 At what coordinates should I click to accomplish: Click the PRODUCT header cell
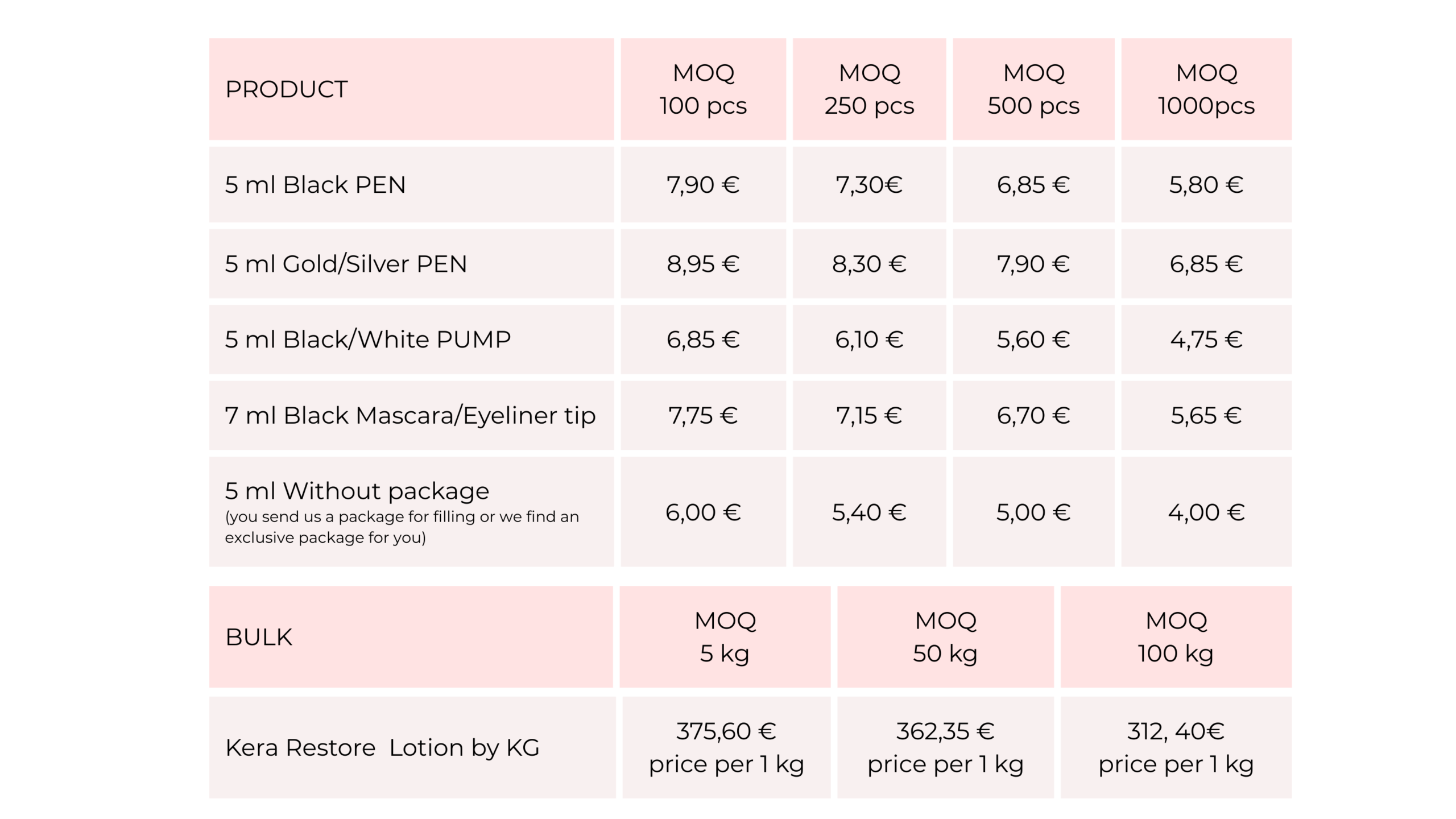pyautogui.click(x=286, y=89)
